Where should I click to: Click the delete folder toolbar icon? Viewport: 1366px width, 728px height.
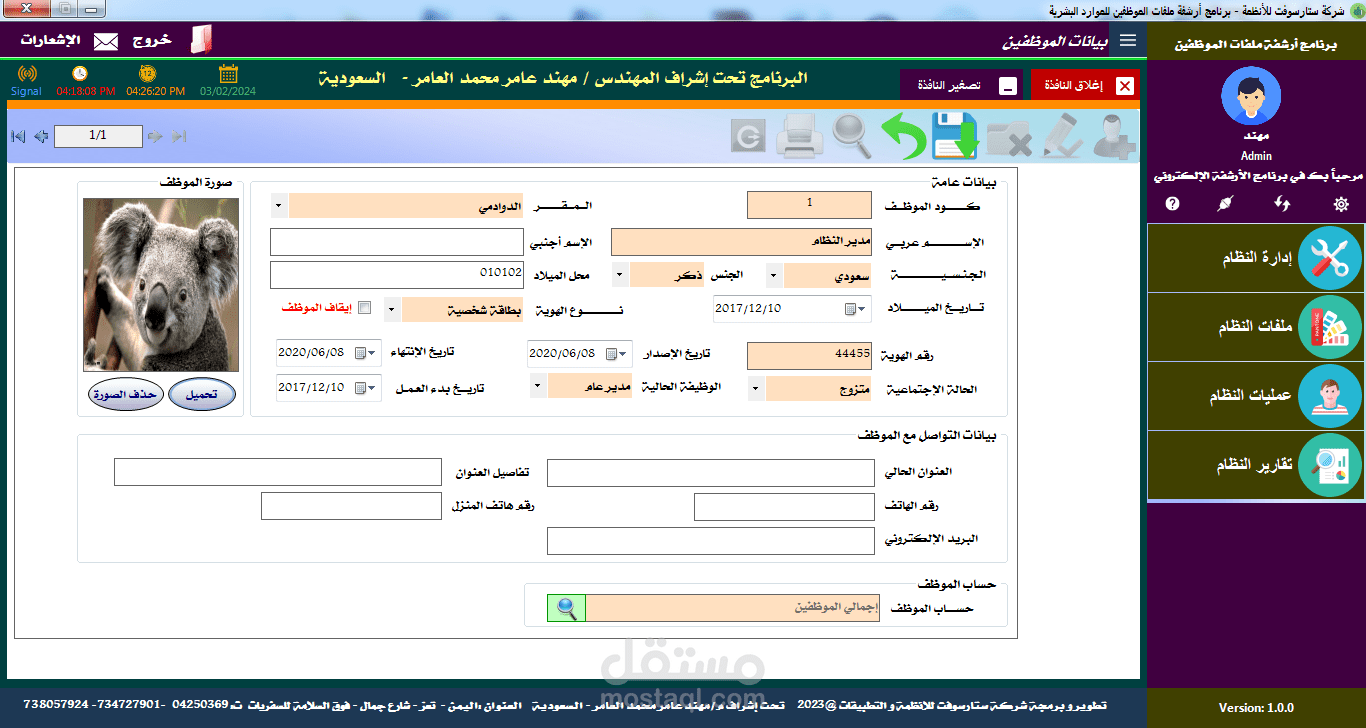[x=1009, y=138]
